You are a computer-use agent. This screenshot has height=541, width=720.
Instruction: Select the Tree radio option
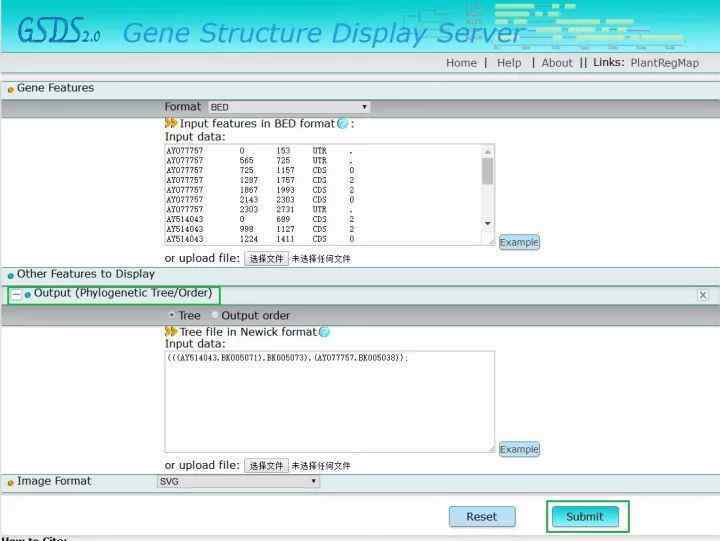point(172,315)
